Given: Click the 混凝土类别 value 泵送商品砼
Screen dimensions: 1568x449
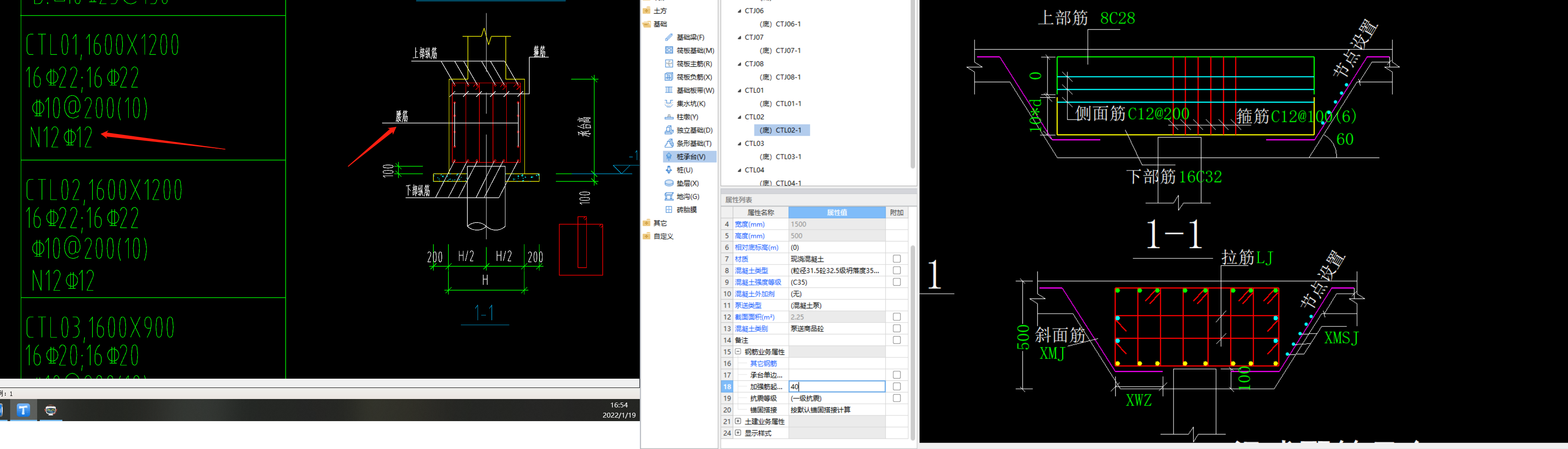Looking at the screenshot, I should 837,328.
